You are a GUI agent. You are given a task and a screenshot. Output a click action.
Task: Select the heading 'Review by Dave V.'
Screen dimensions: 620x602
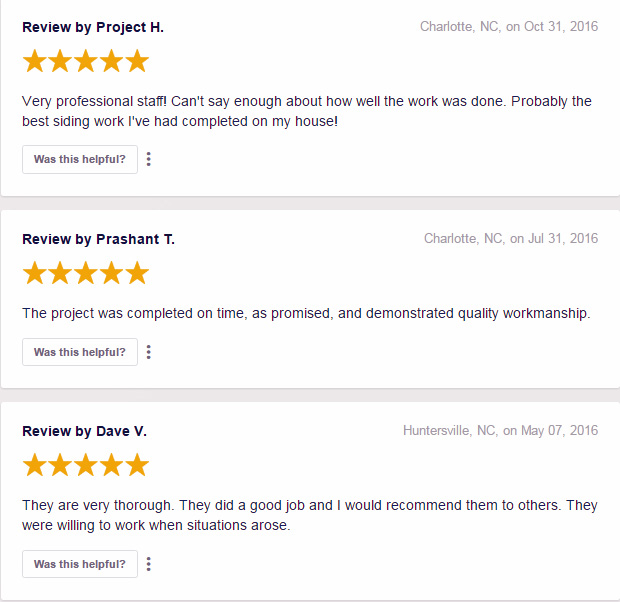[85, 431]
